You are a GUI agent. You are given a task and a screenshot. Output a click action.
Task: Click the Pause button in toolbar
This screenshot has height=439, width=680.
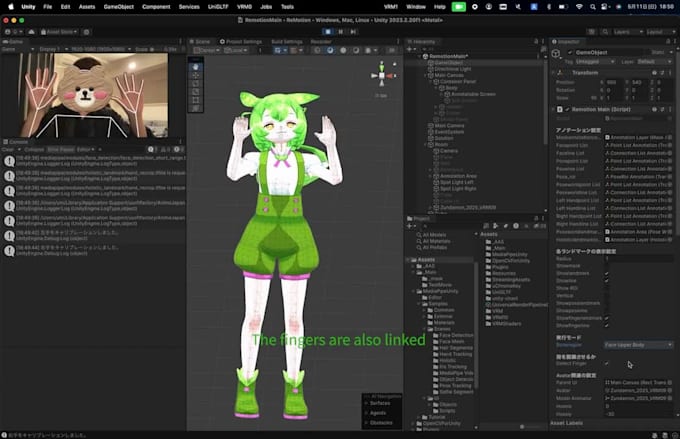(x=340, y=32)
